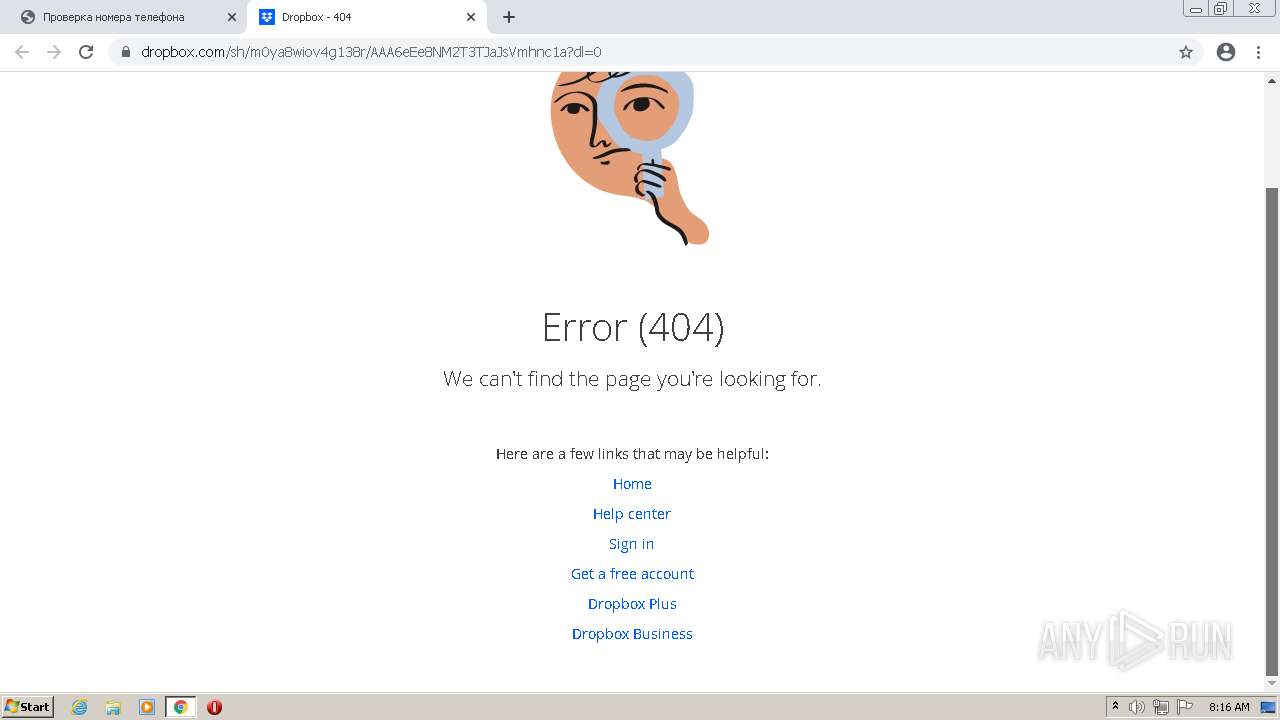Click the network tray icon
Image resolution: width=1280 pixels, height=720 pixels.
point(1161,707)
